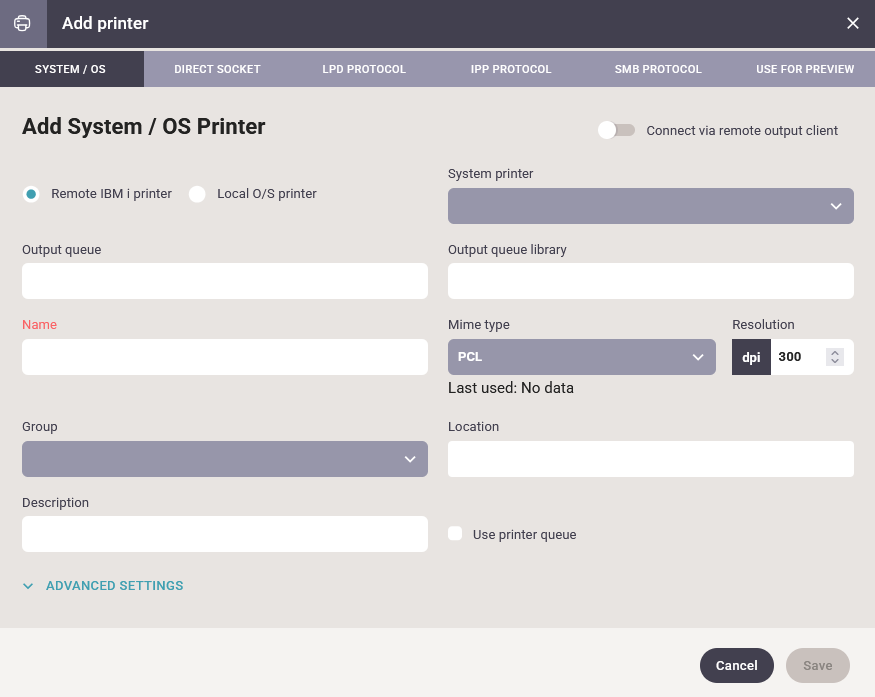Check the Use printer queue box
The image size is (875, 697).
tap(455, 533)
